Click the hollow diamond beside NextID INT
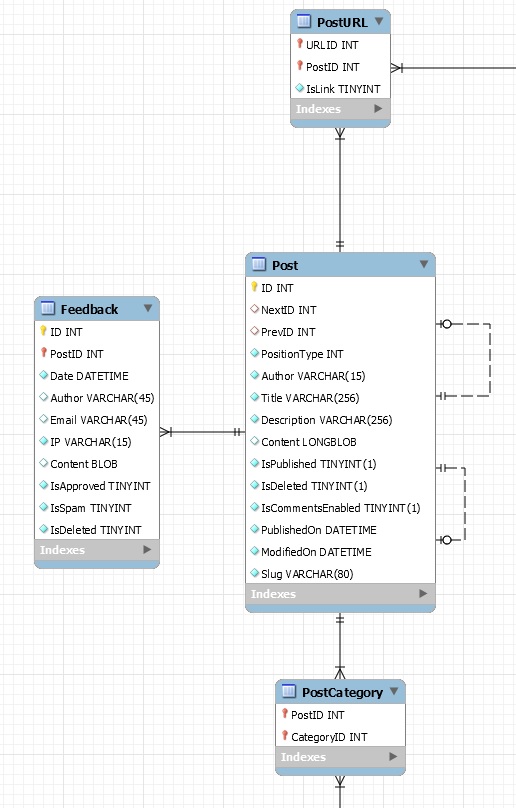The height and width of the screenshot is (808, 516). [x=255, y=309]
